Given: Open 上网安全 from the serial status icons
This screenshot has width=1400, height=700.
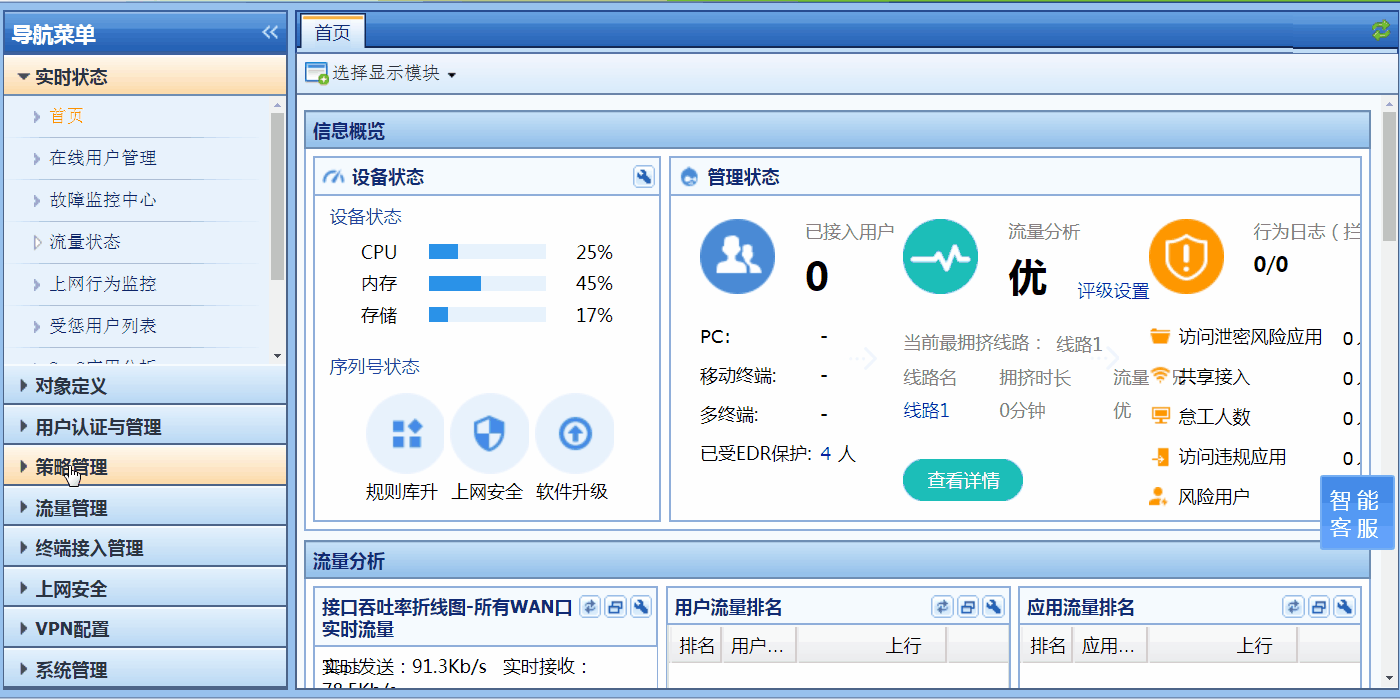Looking at the screenshot, I should pyautogui.click(x=489, y=432).
